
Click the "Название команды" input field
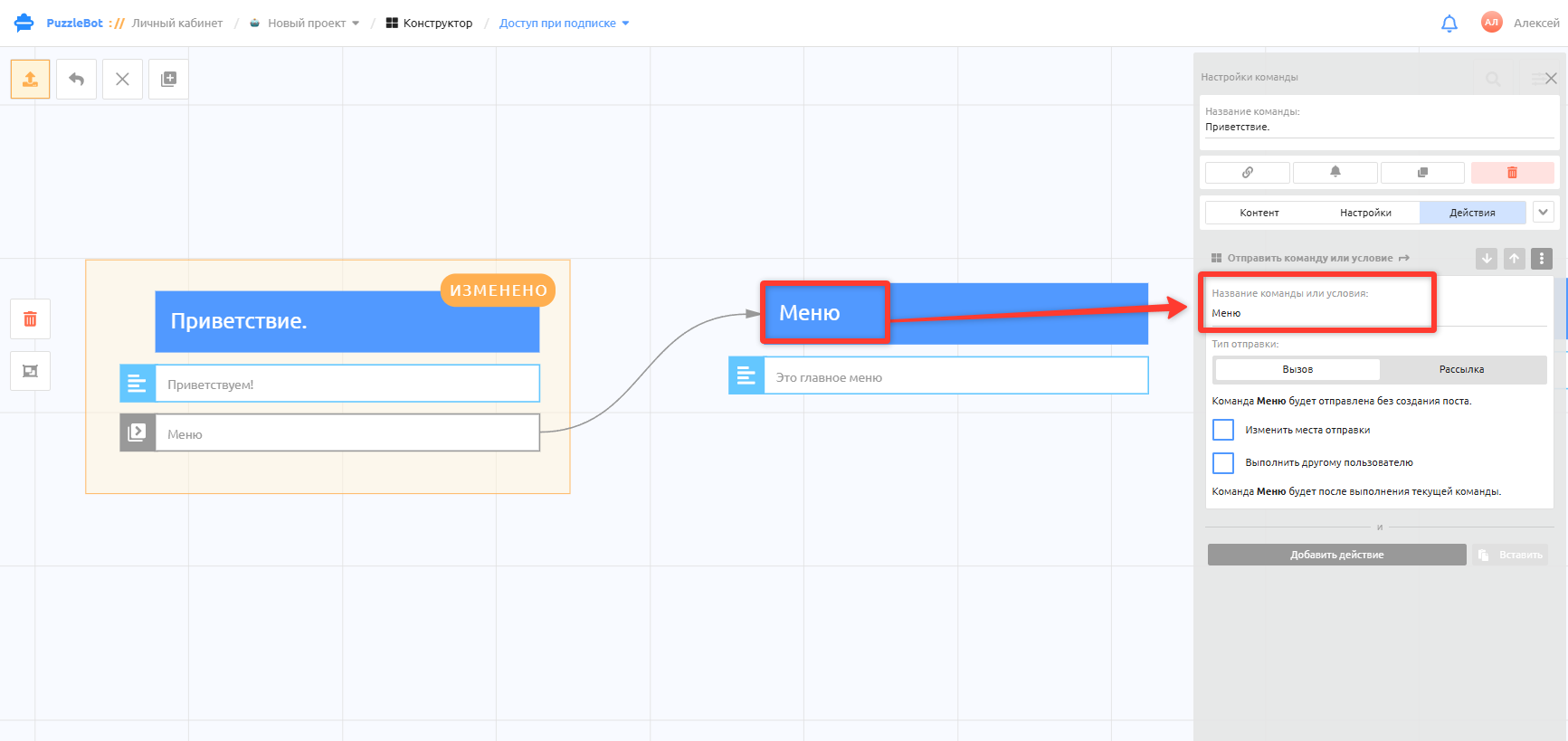coord(1379,127)
